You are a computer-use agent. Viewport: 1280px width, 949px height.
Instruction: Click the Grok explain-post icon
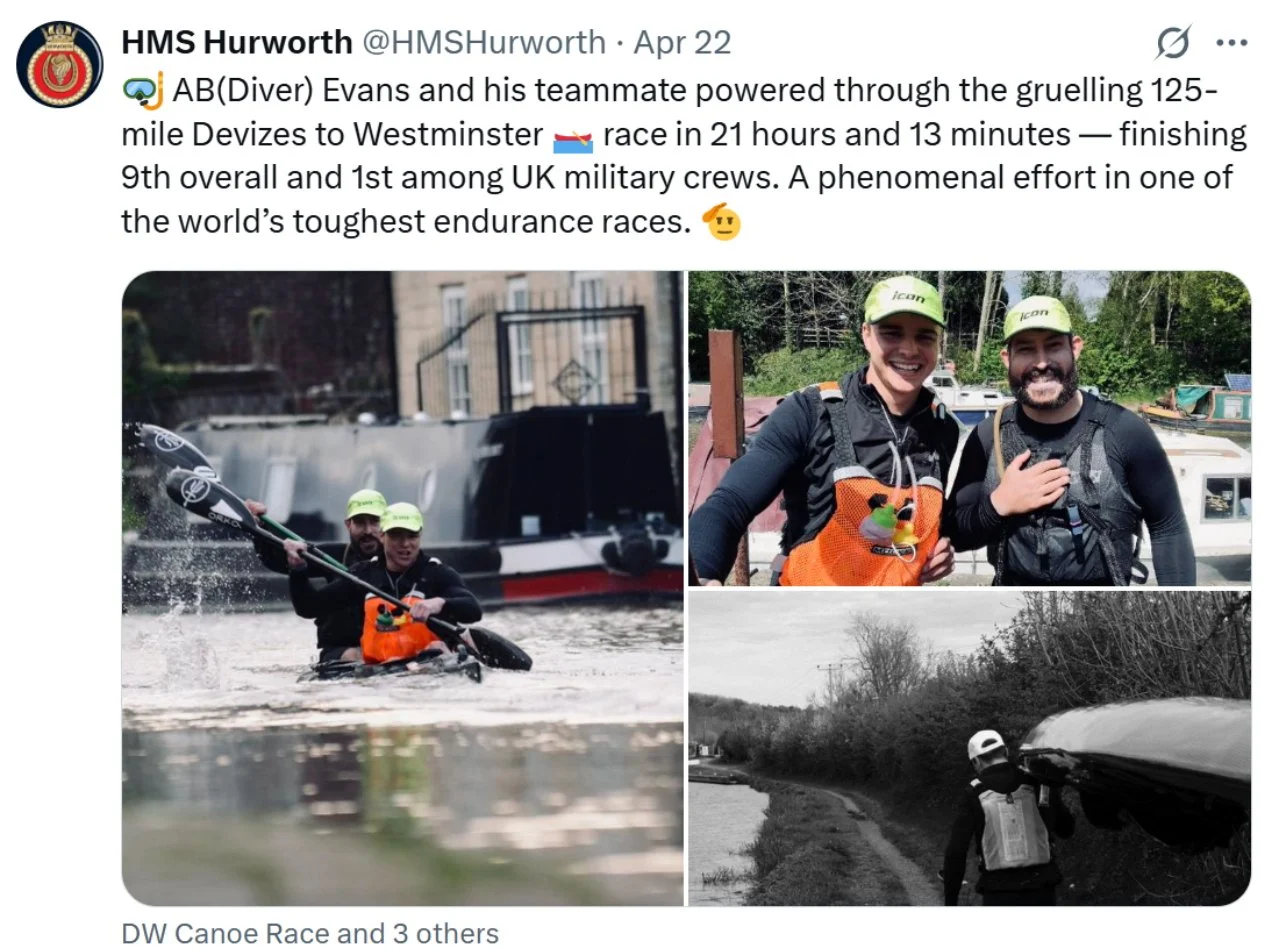(1173, 43)
